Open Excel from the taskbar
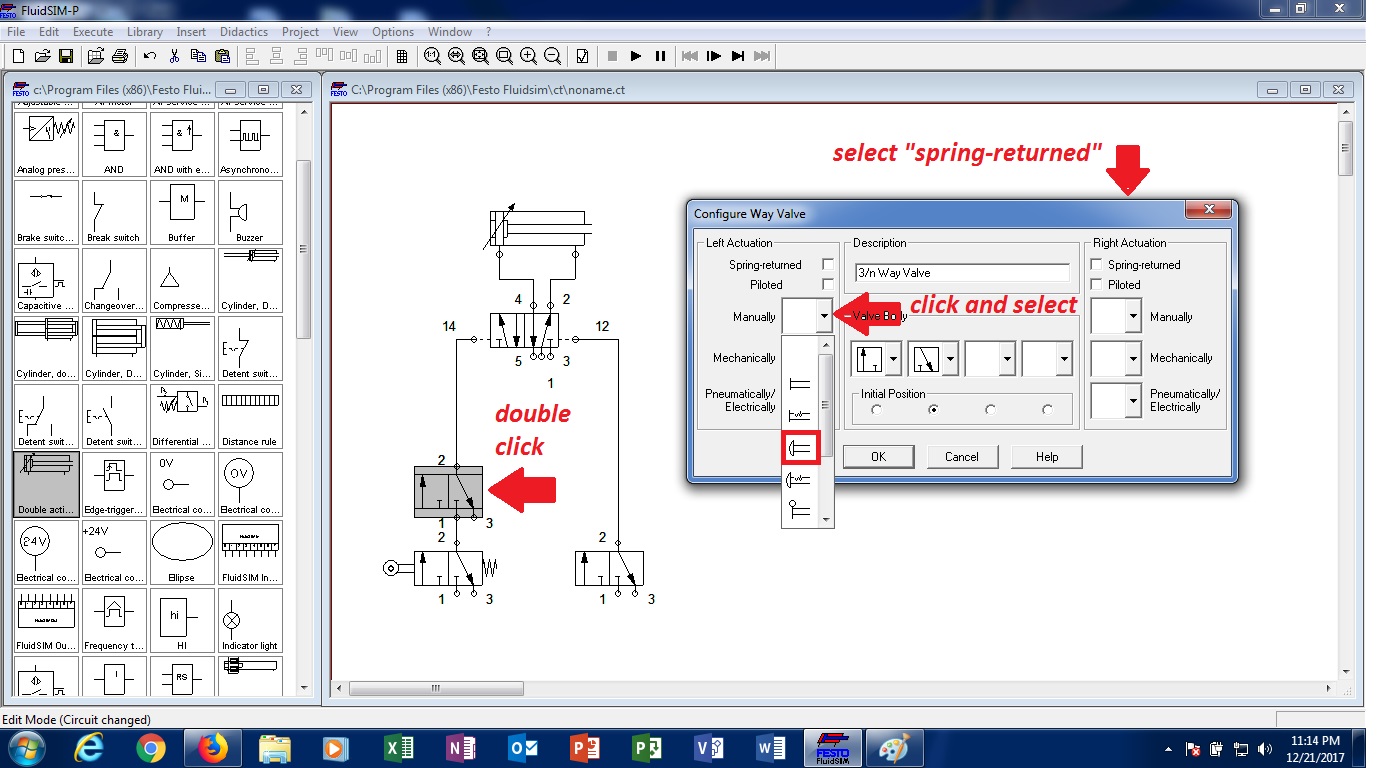This screenshot has width=1384, height=768. pyautogui.click(x=399, y=748)
